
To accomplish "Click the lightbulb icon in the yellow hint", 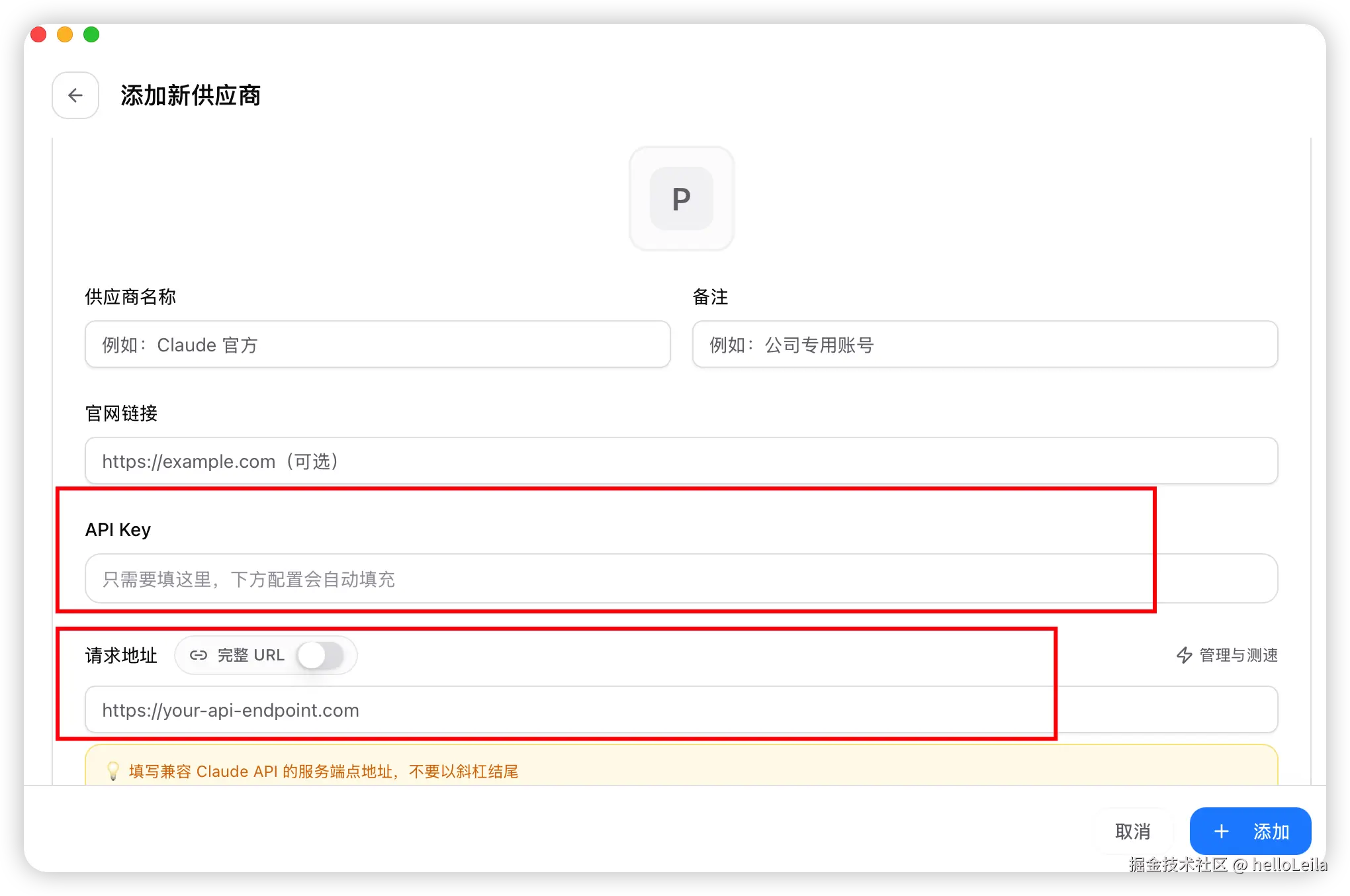I will (x=113, y=771).
